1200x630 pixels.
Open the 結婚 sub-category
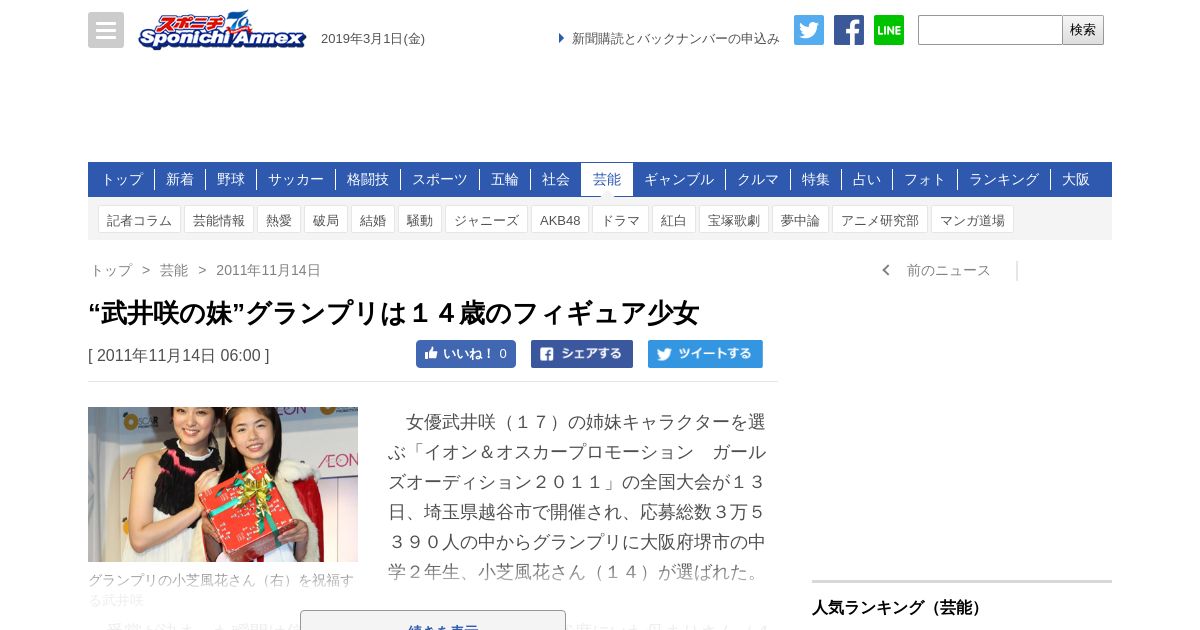[373, 220]
